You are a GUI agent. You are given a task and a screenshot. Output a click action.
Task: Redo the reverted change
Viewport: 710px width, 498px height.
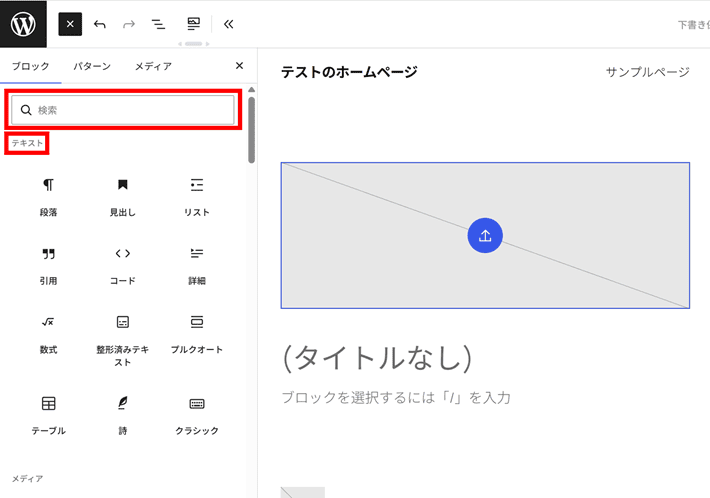129,24
